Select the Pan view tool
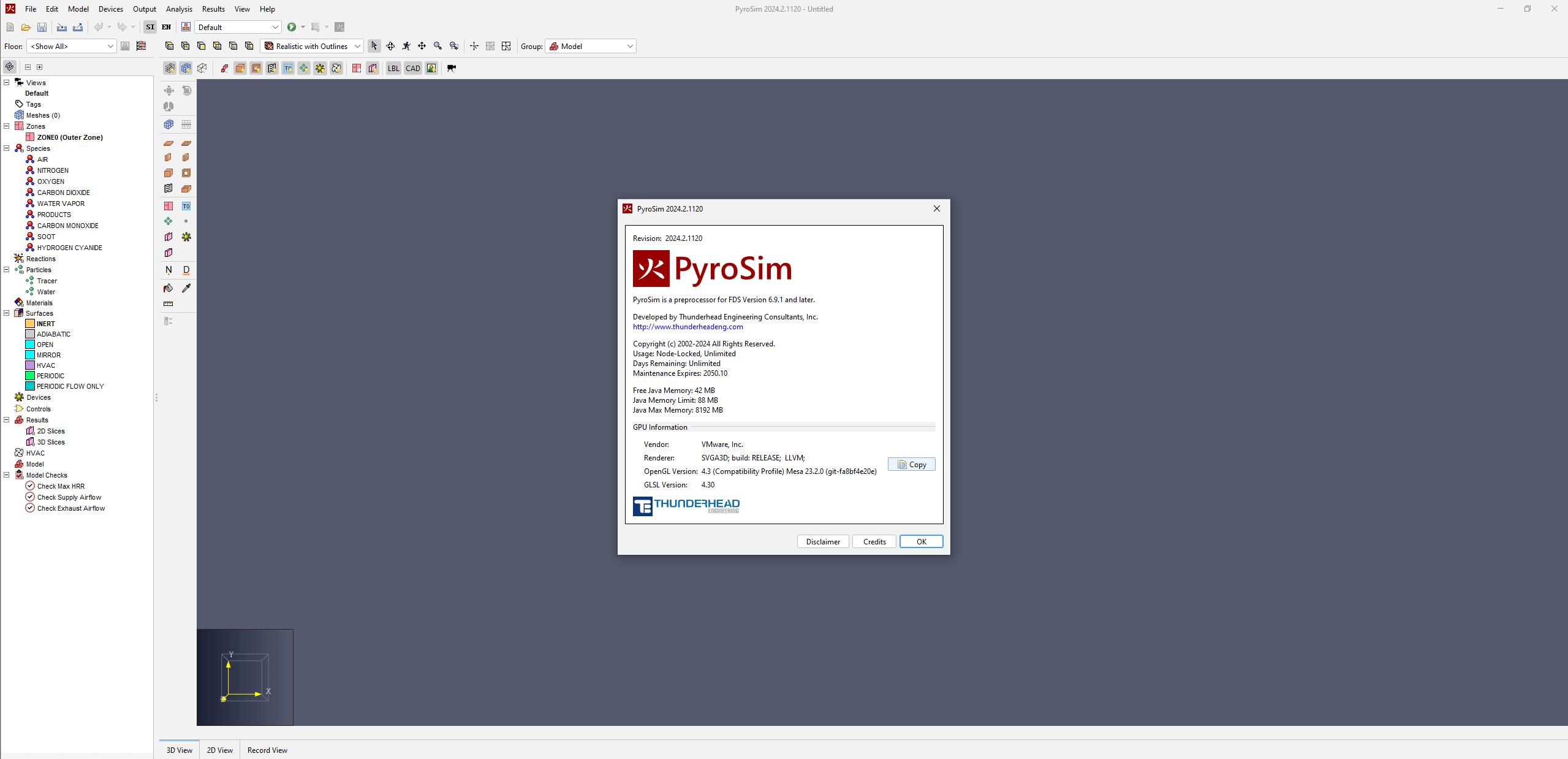The height and width of the screenshot is (759, 1568). [x=422, y=46]
